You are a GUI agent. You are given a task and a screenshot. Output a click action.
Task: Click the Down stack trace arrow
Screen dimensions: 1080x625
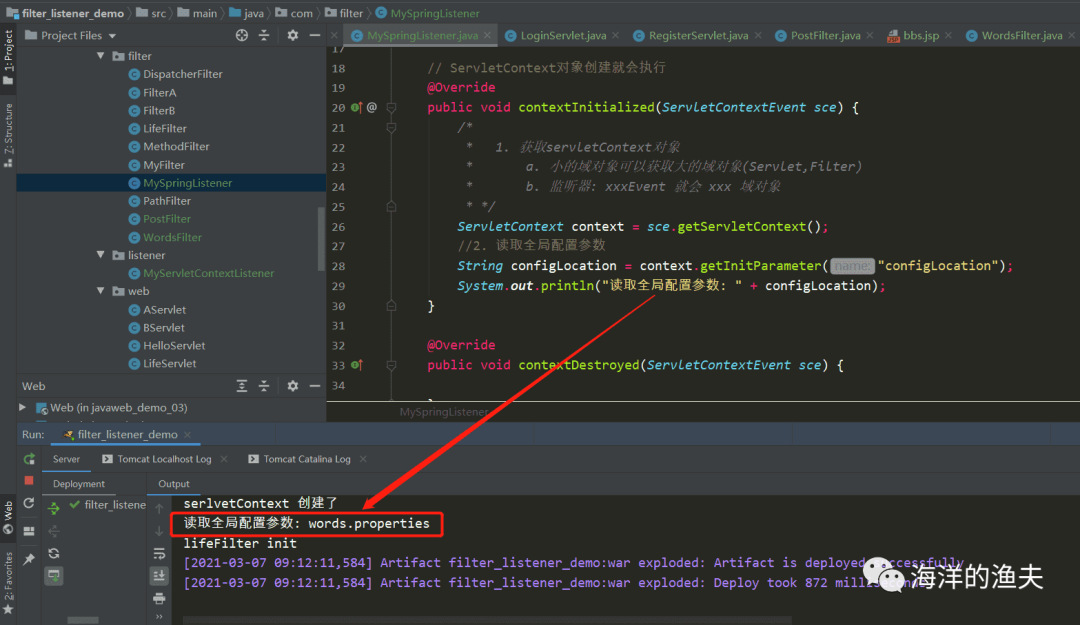[x=159, y=531]
